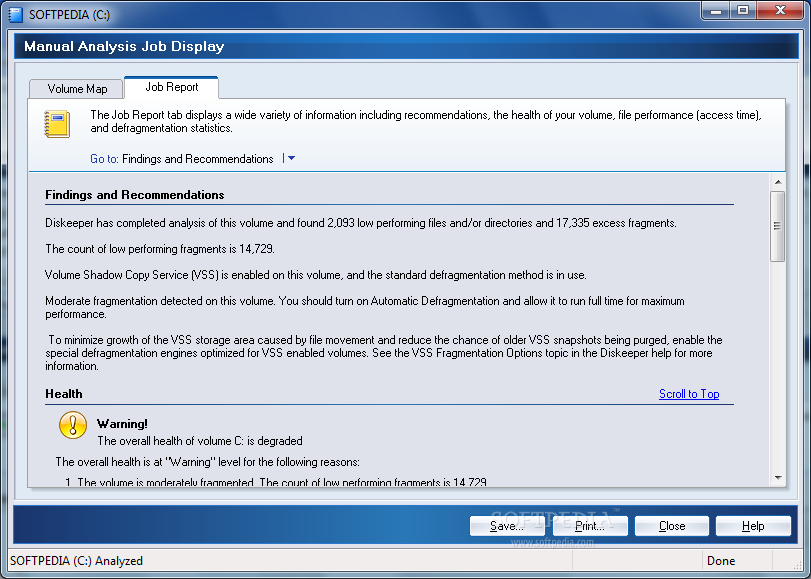The image size is (811, 579).
Task: Follow the Scroll to Top link
Action: pyautogui.click(x=689, y=394)
